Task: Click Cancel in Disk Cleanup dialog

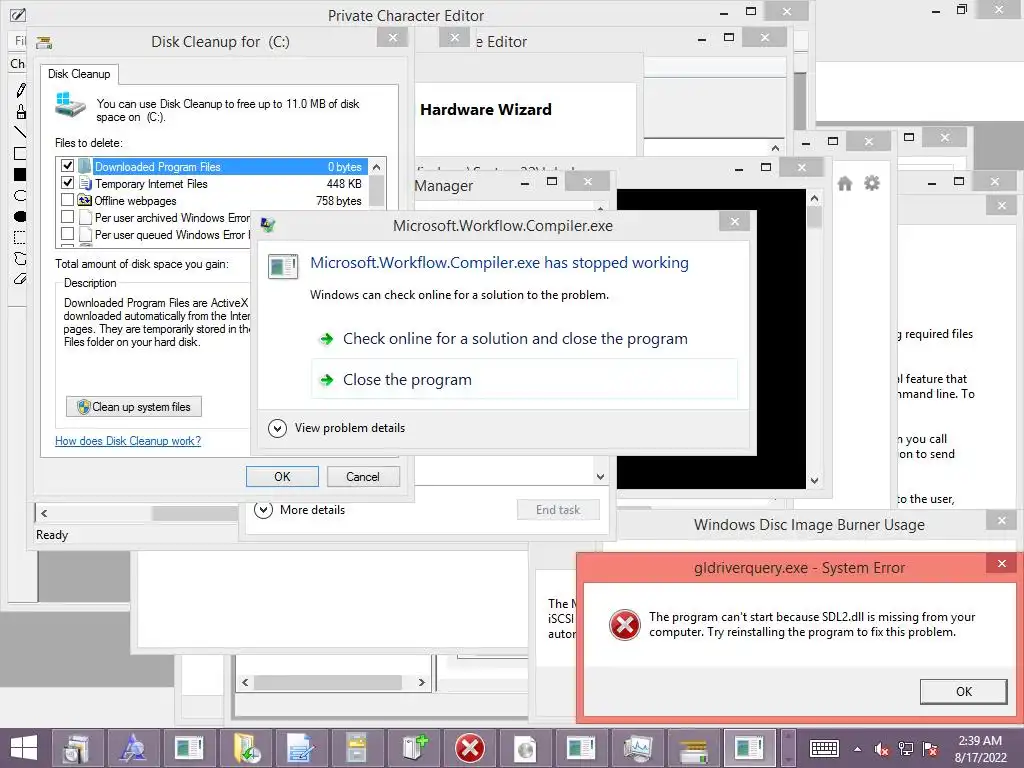Action: click(362, 477)
